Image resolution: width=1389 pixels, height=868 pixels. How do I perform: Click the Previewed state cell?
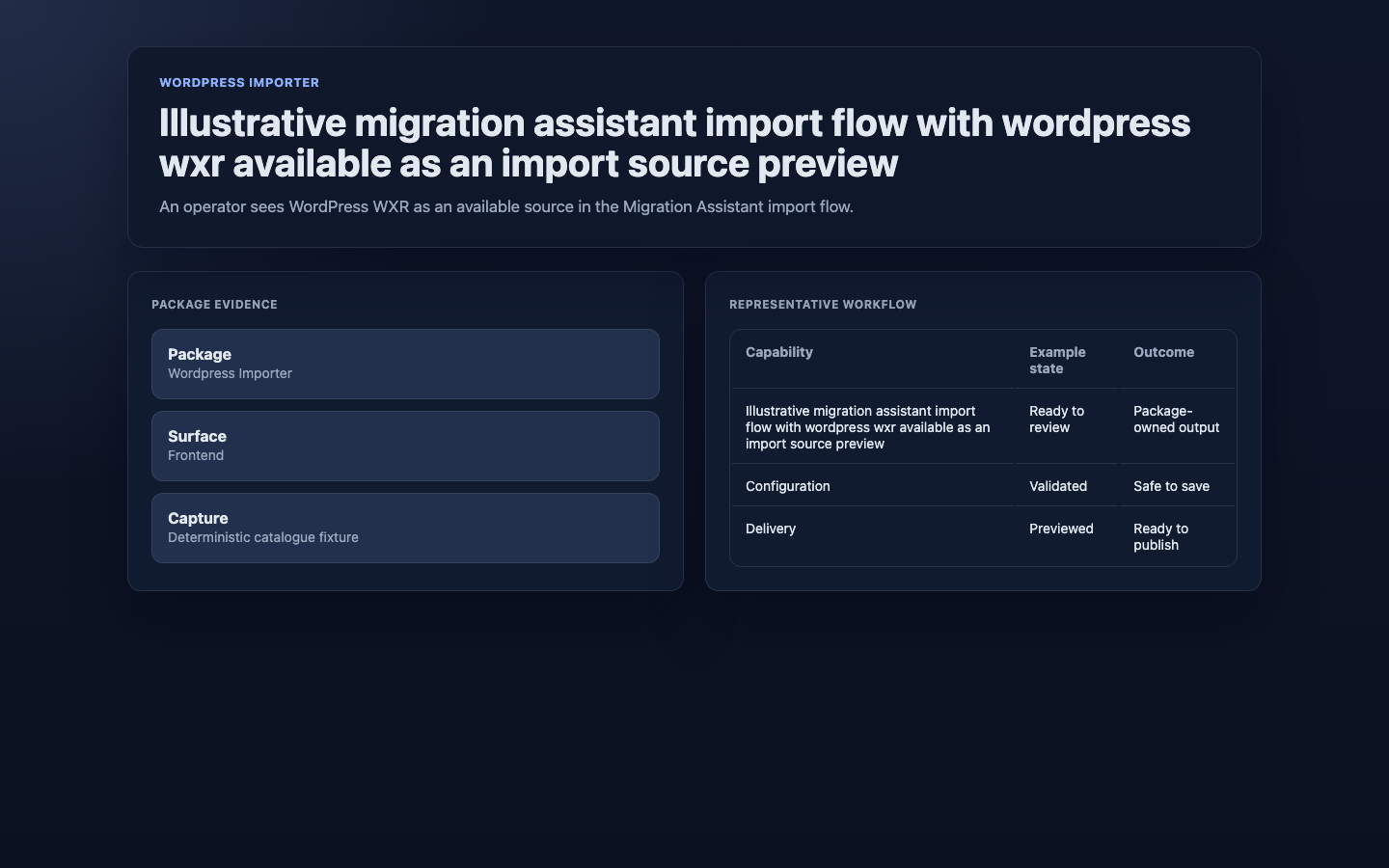coord(1066,536)
